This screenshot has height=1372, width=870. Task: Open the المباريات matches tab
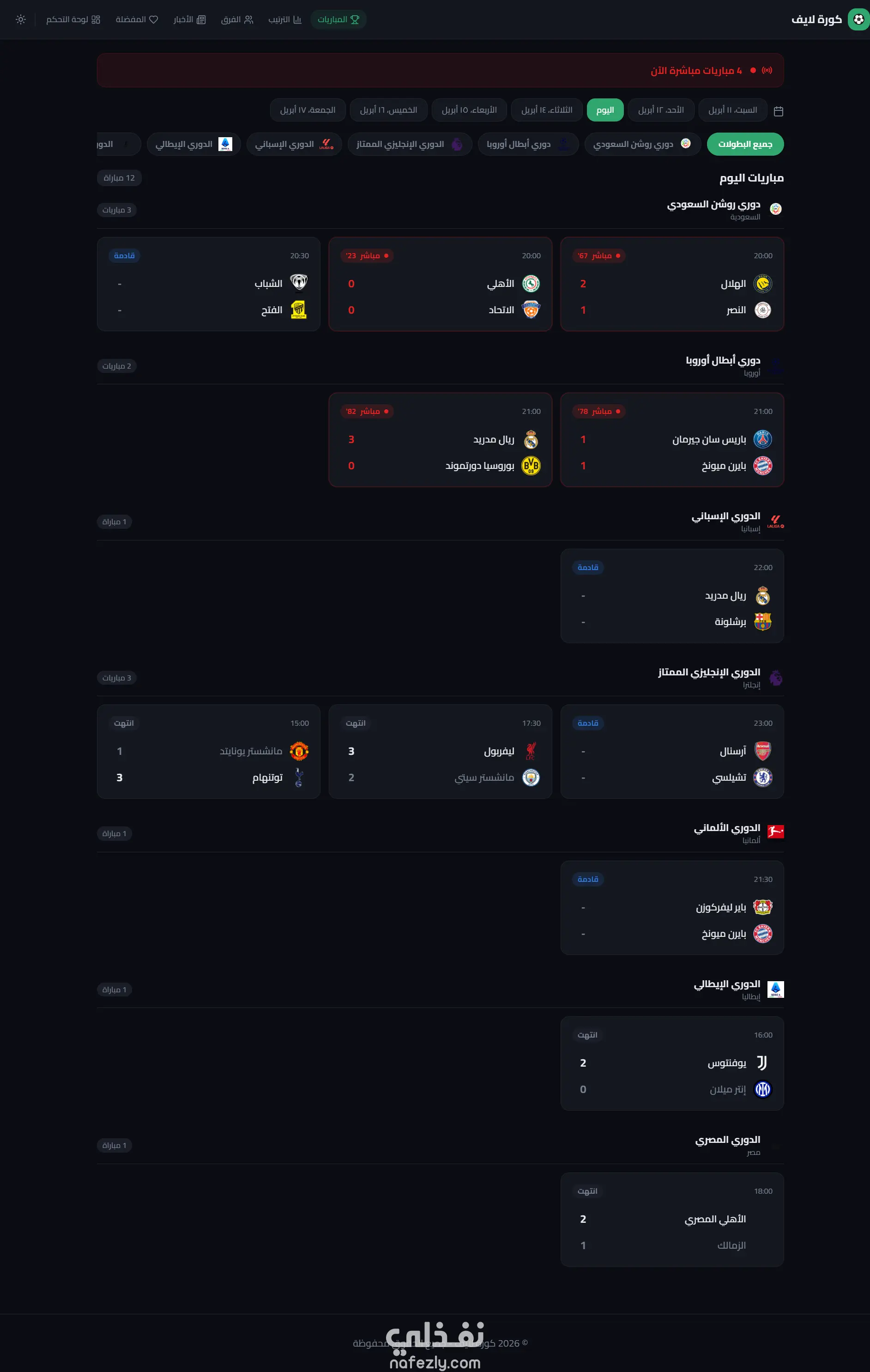(x=338, y=19)
